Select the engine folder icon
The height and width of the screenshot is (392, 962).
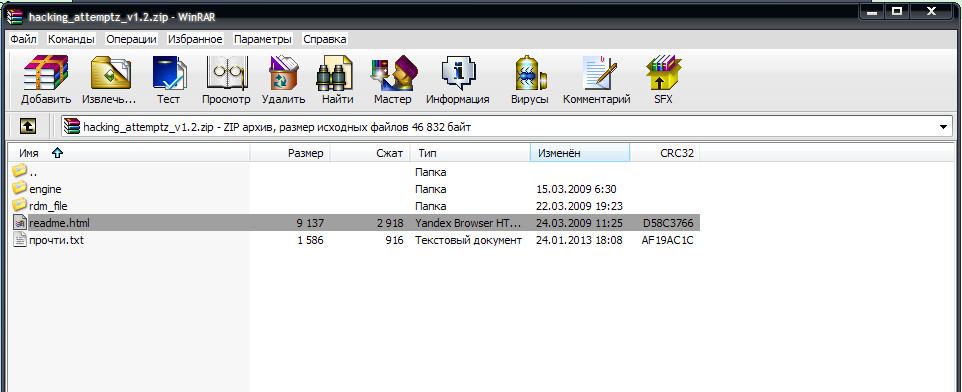pyautogui.click(x=20, y=188)
